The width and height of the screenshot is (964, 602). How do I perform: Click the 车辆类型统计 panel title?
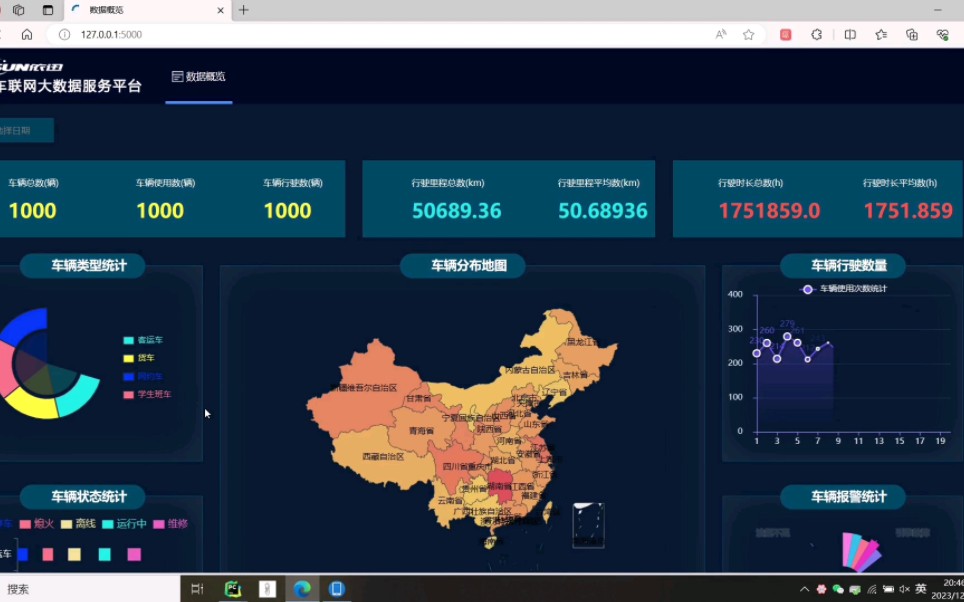click(x=83, y=266)
